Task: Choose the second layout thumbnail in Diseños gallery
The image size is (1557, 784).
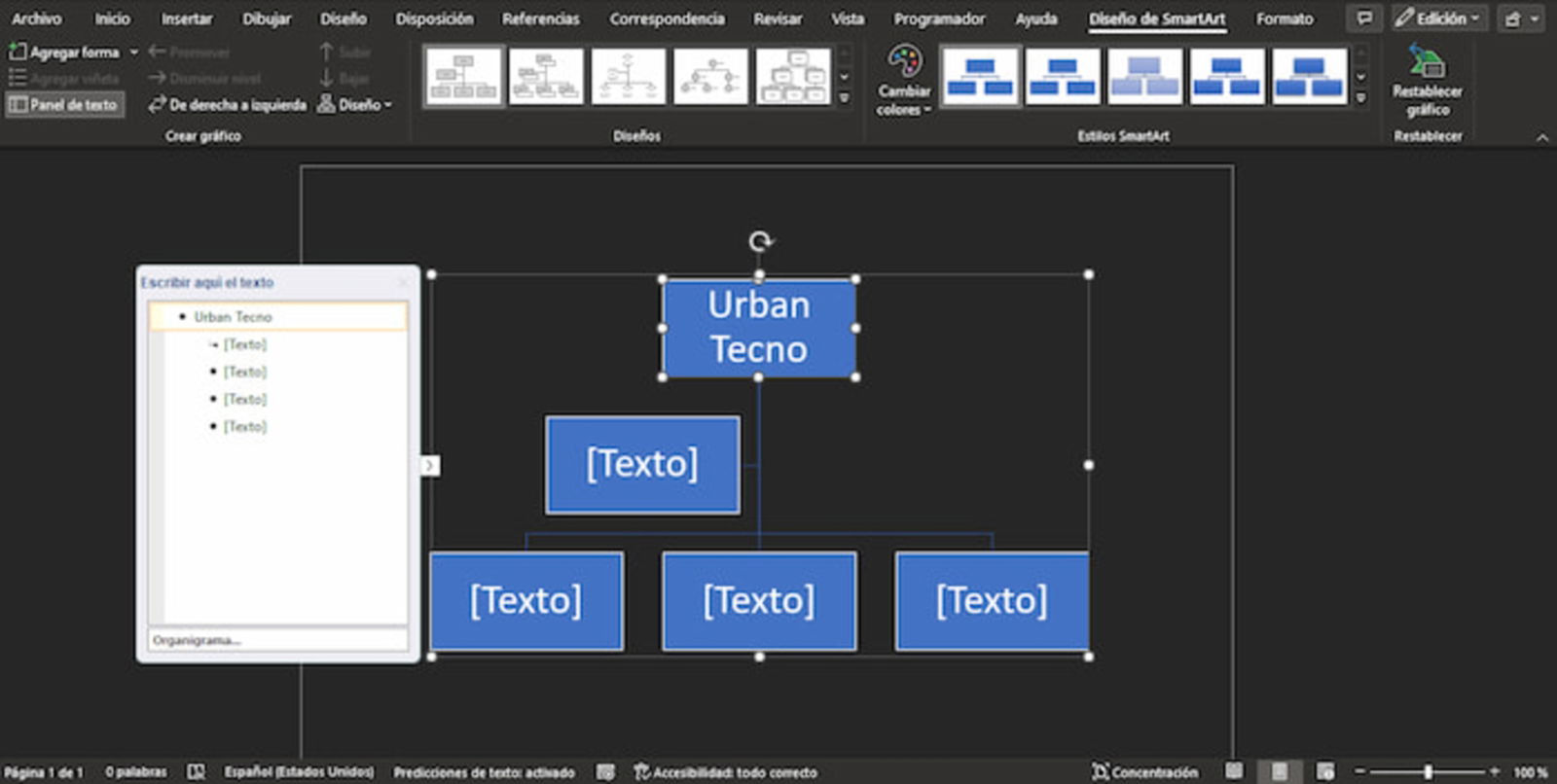Action: coord(546,76)
